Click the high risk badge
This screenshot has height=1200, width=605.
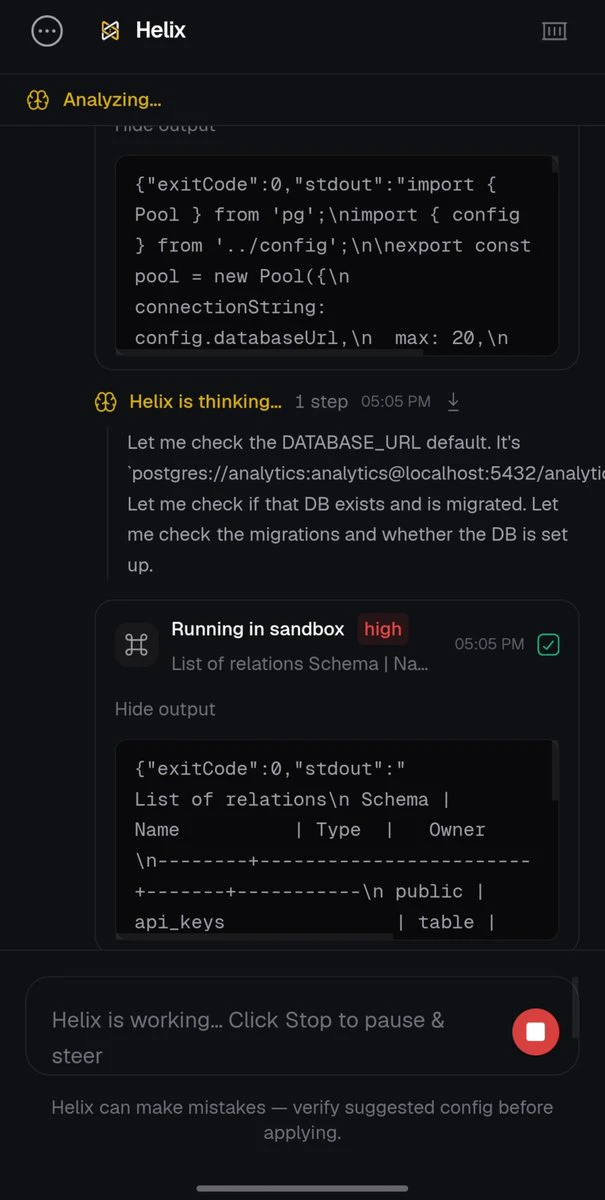click(383, 629)
